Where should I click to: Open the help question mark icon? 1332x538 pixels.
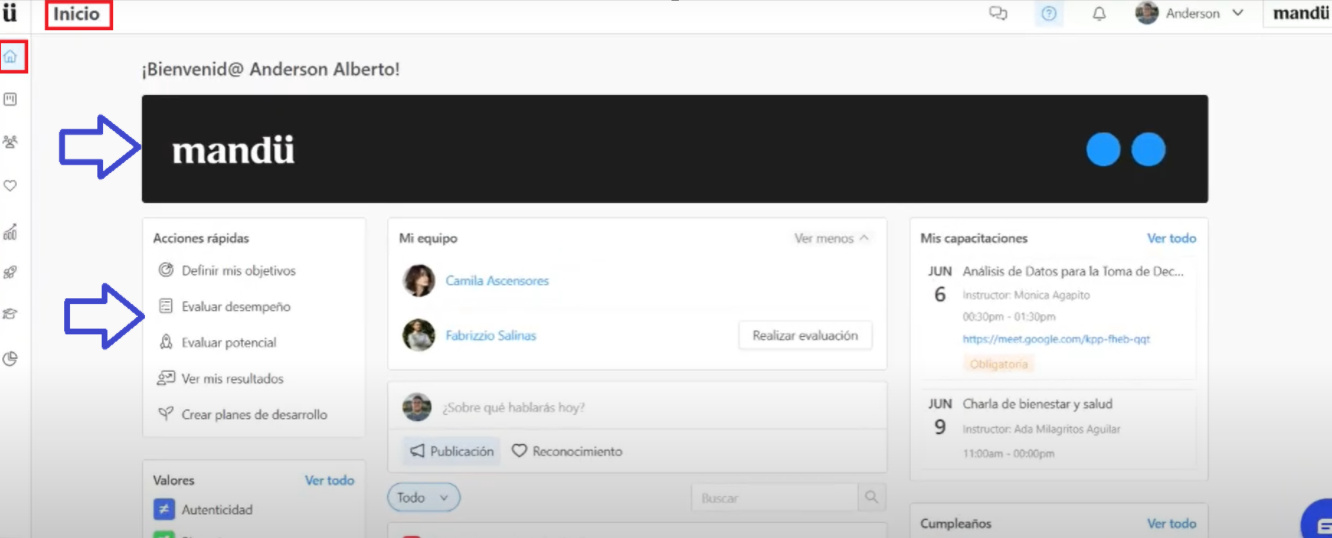[x=1048, y=14]
